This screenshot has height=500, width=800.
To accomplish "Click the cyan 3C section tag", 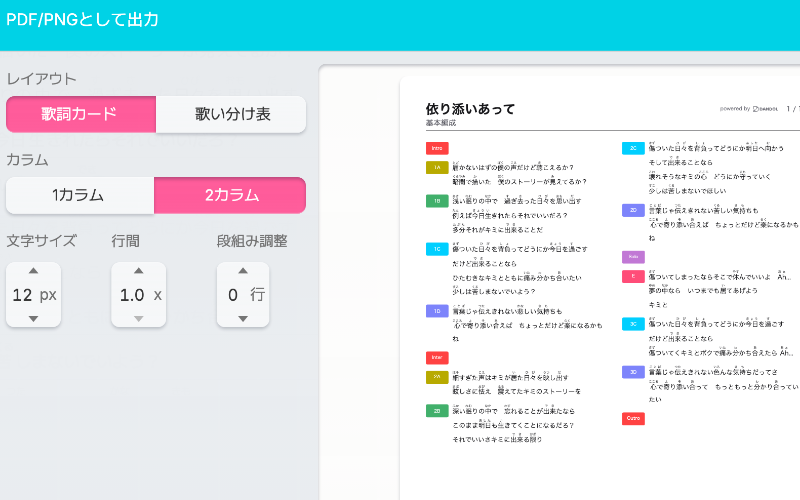I will click(x=633, y=324).
